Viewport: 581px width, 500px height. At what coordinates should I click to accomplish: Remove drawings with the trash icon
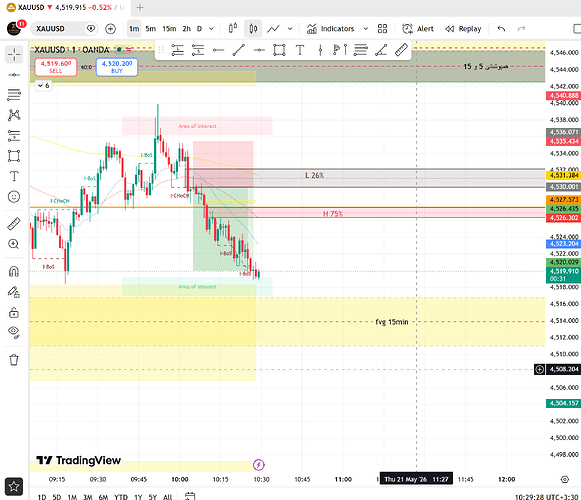coord(14,360)
